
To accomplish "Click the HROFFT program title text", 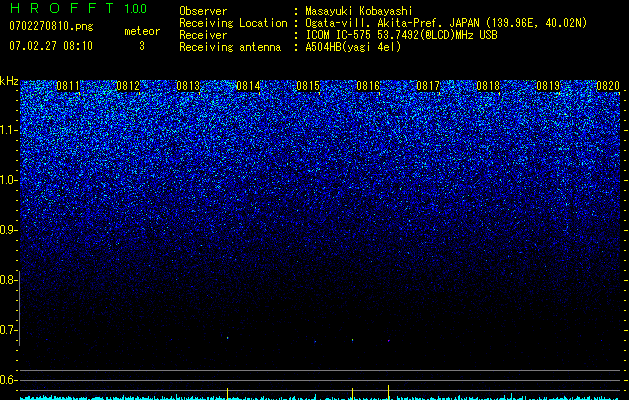I will (62, 8).
